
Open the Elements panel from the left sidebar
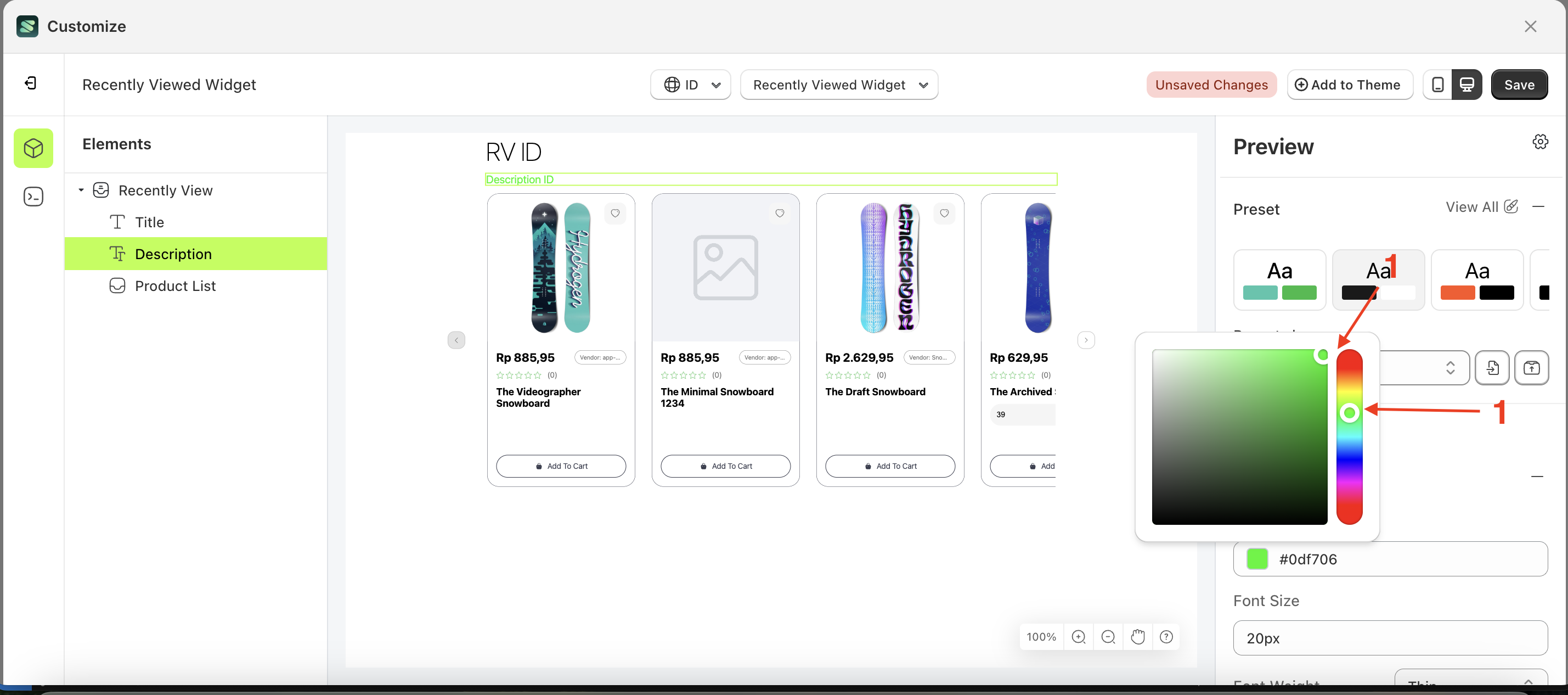[33, 148]
